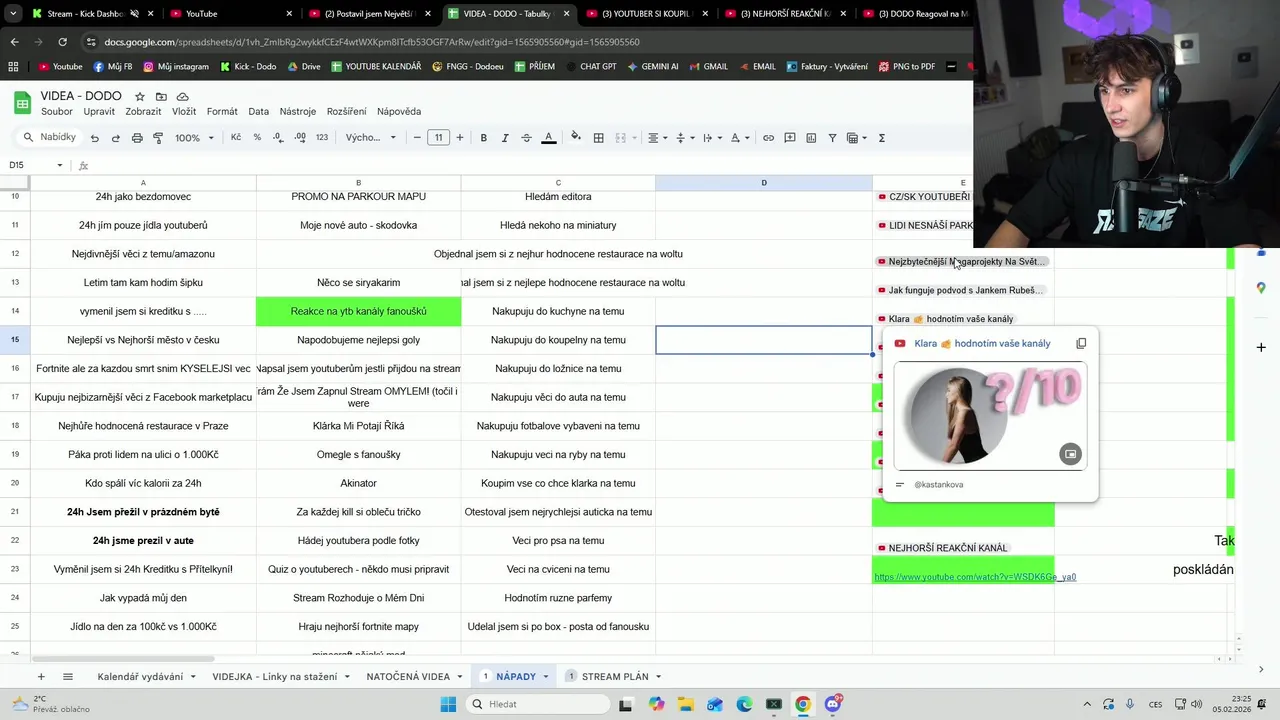The width and height of the screenshot is (1280, 720).
Task: Open the Windows Start menu
Action: (447, 704)
